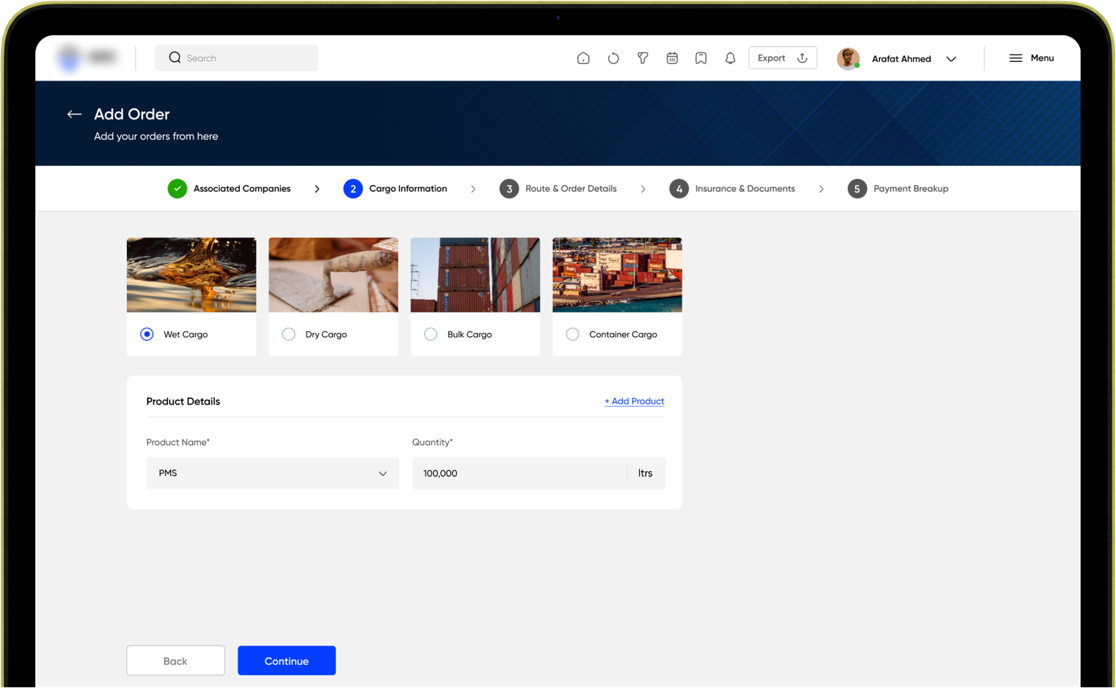Click the Continue button
The height and width of the screenshot is (688, 1116).
(287, 661)
